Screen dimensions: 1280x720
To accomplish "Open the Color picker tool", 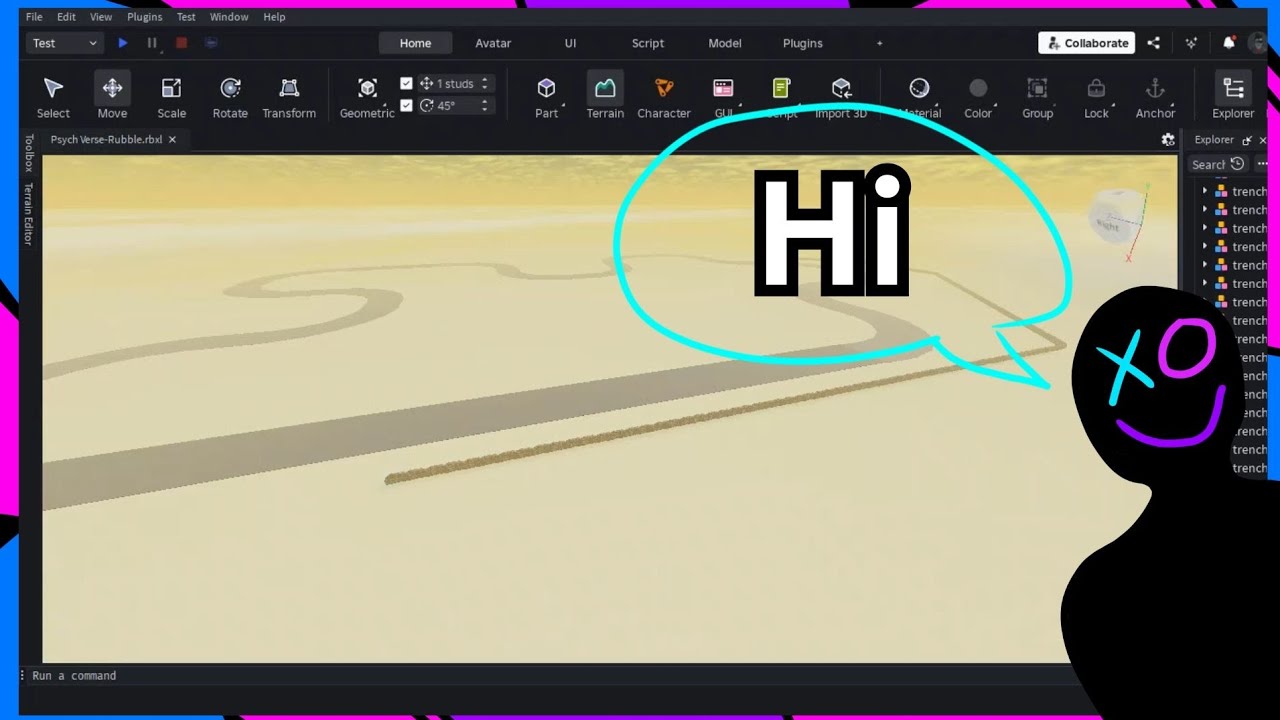I will 978,96.
